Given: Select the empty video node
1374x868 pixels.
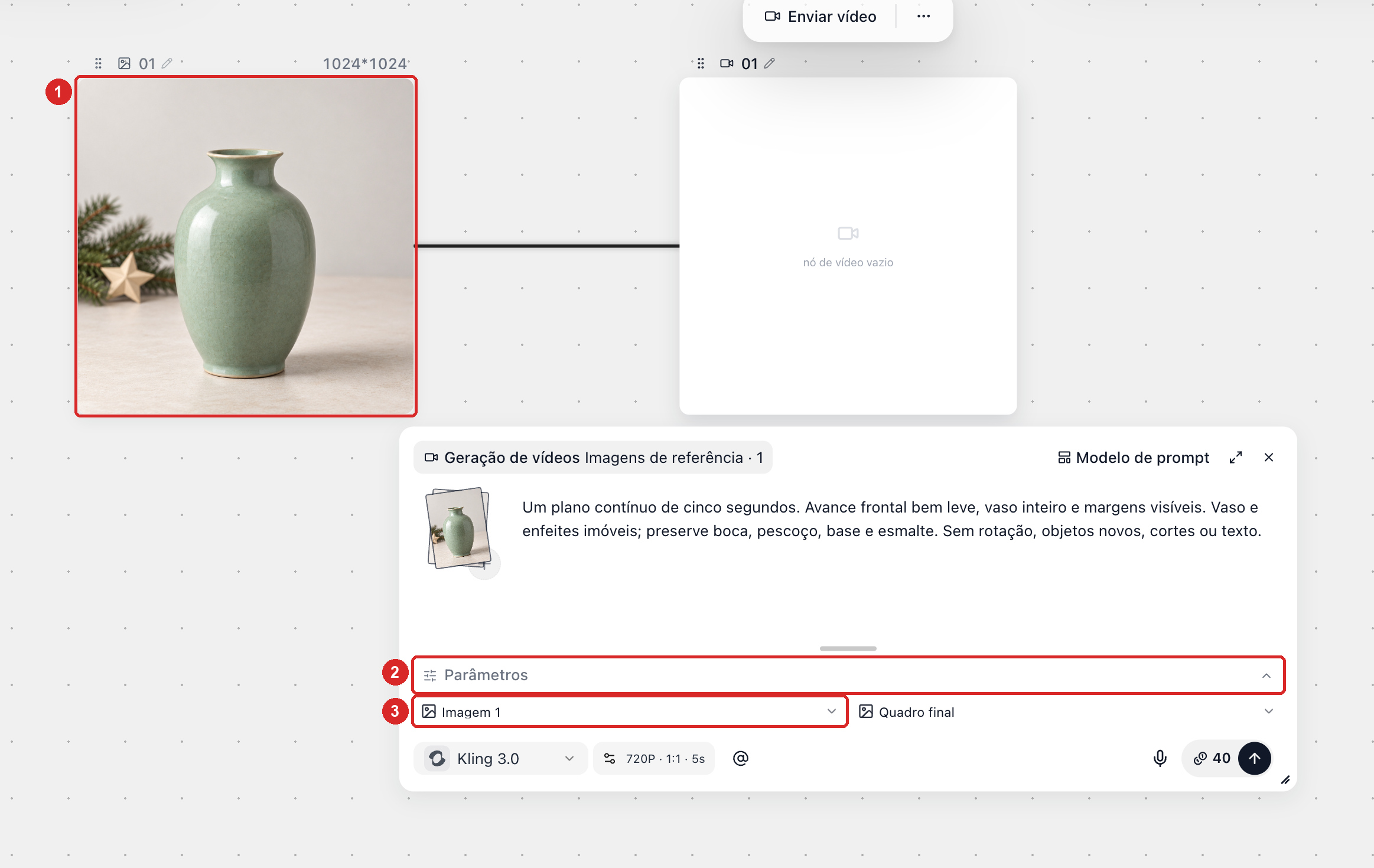Looking at the screenshot, I should tap(848, 246).
